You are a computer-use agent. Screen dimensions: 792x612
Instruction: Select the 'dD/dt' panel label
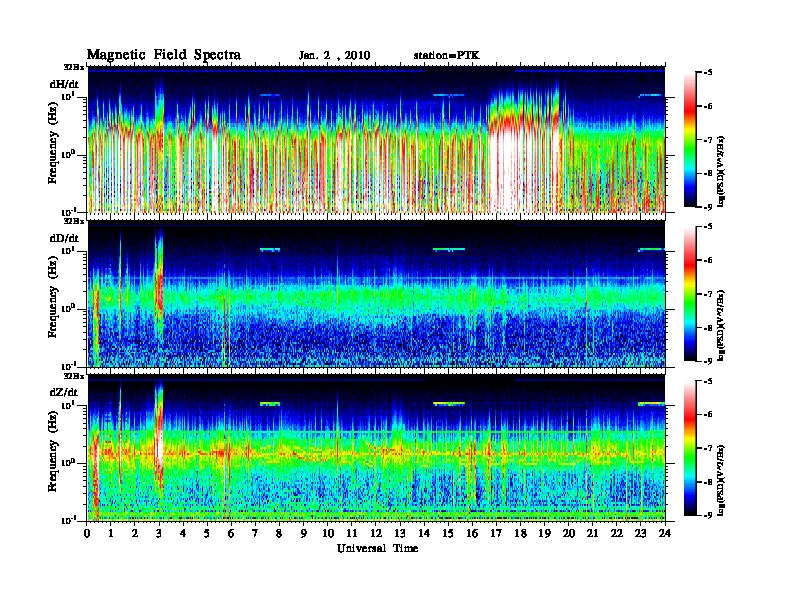[64, 238]
